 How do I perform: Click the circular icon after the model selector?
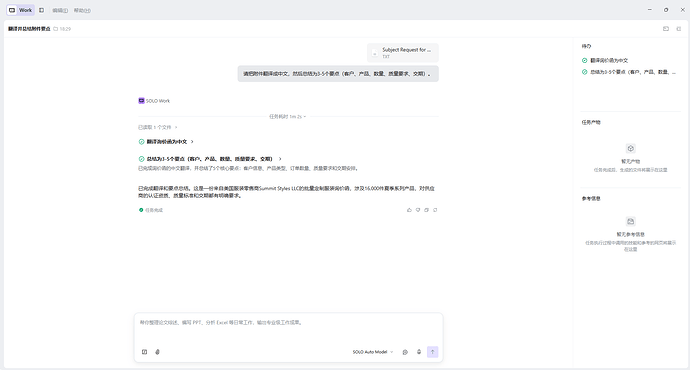(x=405, y=352)
